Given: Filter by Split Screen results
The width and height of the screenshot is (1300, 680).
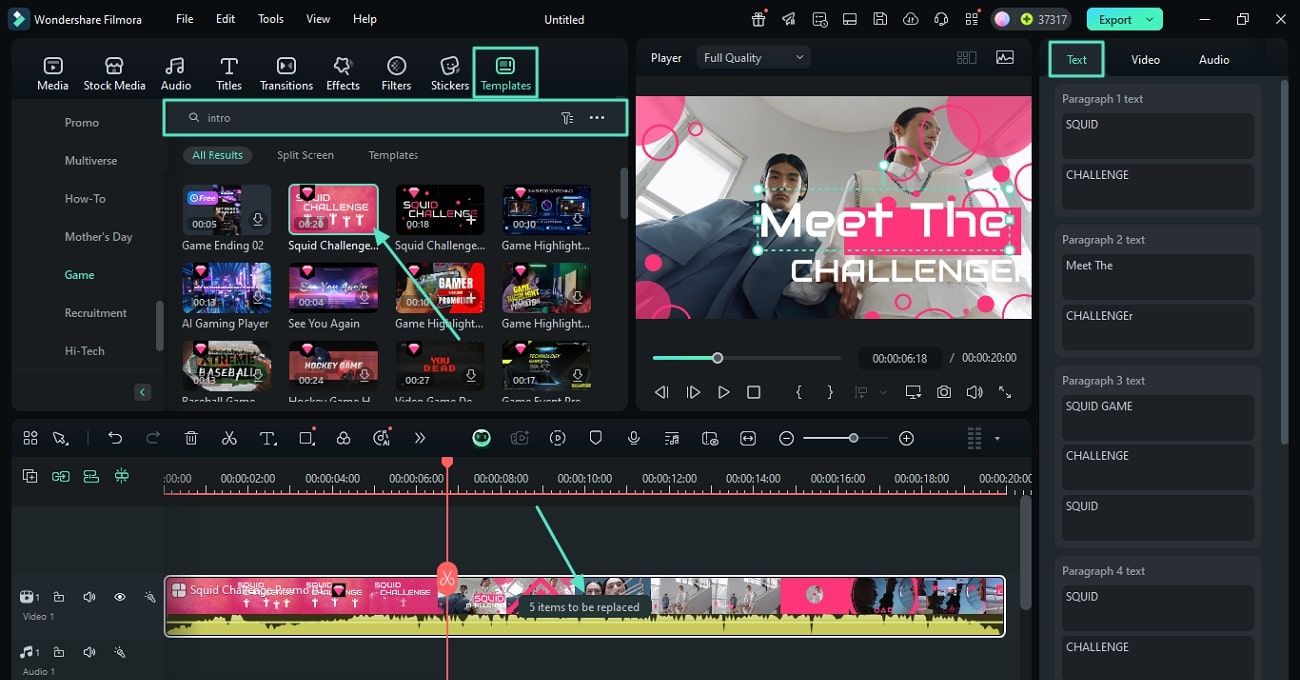Looking at the screenshot, I should 305,155.
